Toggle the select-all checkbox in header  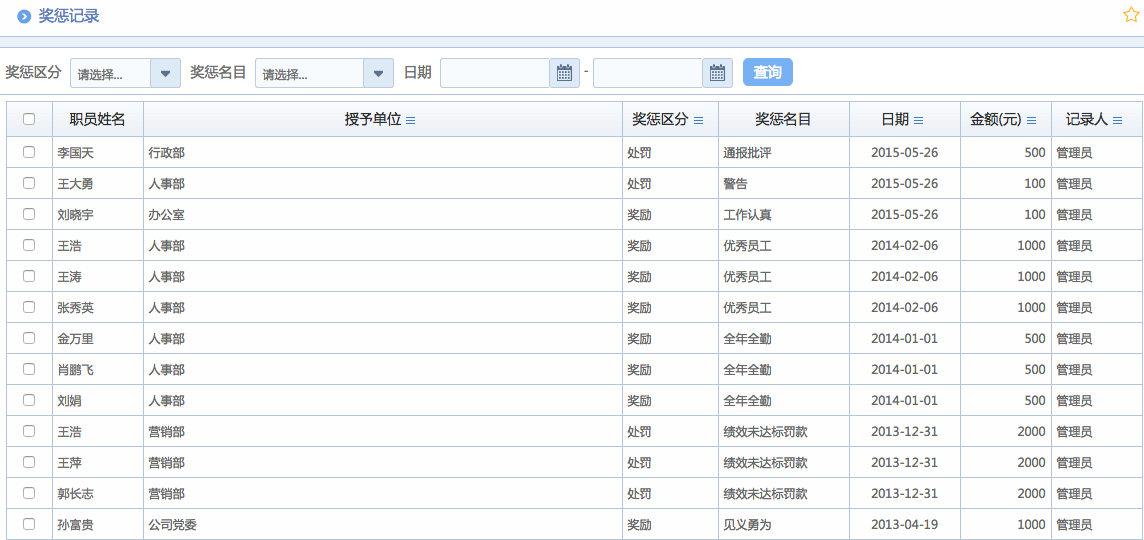click(29, 119)
